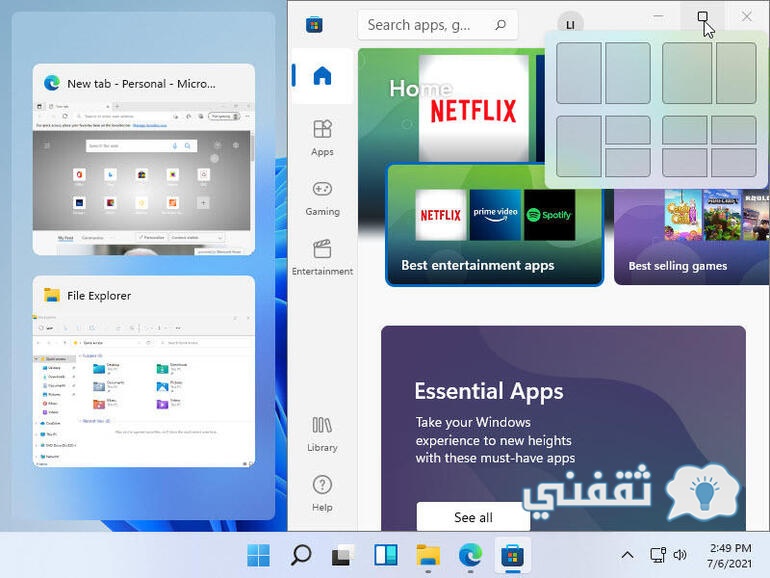Go to Gaming in the Store sidebar

tap(322, 198)
